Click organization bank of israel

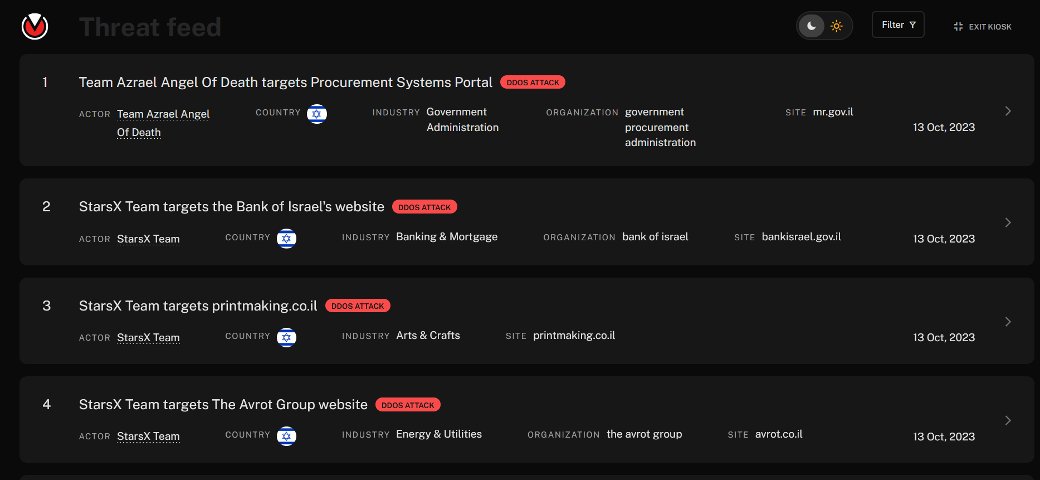(655, 237)
